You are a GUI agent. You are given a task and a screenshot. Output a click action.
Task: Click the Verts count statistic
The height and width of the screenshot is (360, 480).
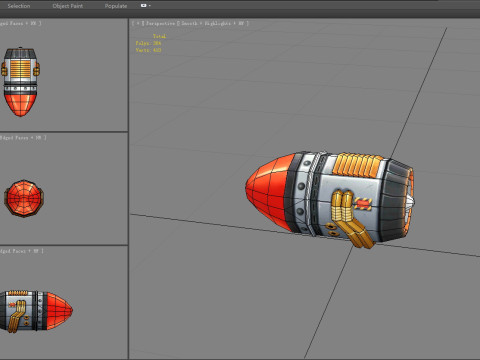pos(148,50)
